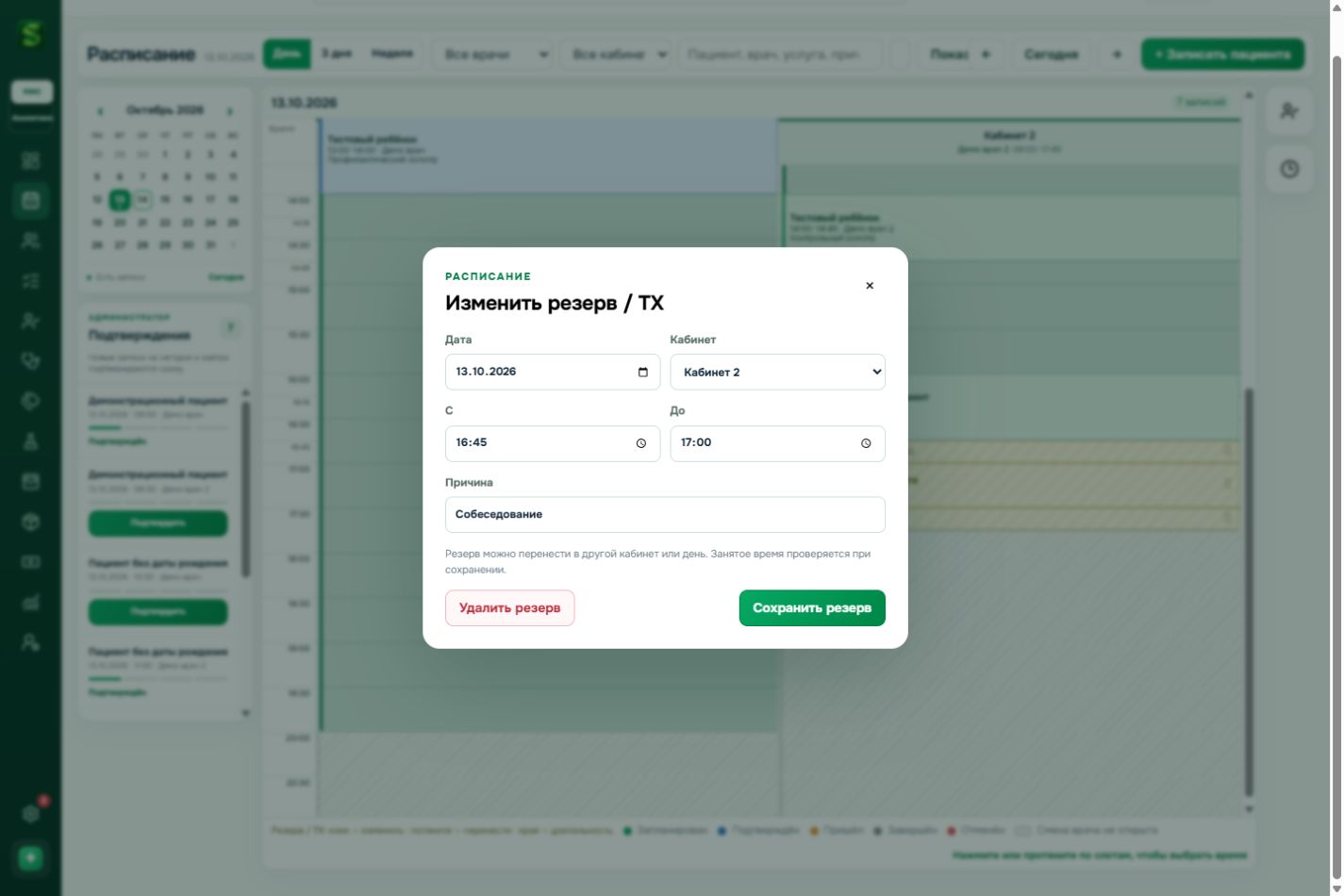The image size is (1344, 896).
Task: Open settings gear icon with notification badge
Action: pos(30,813)
